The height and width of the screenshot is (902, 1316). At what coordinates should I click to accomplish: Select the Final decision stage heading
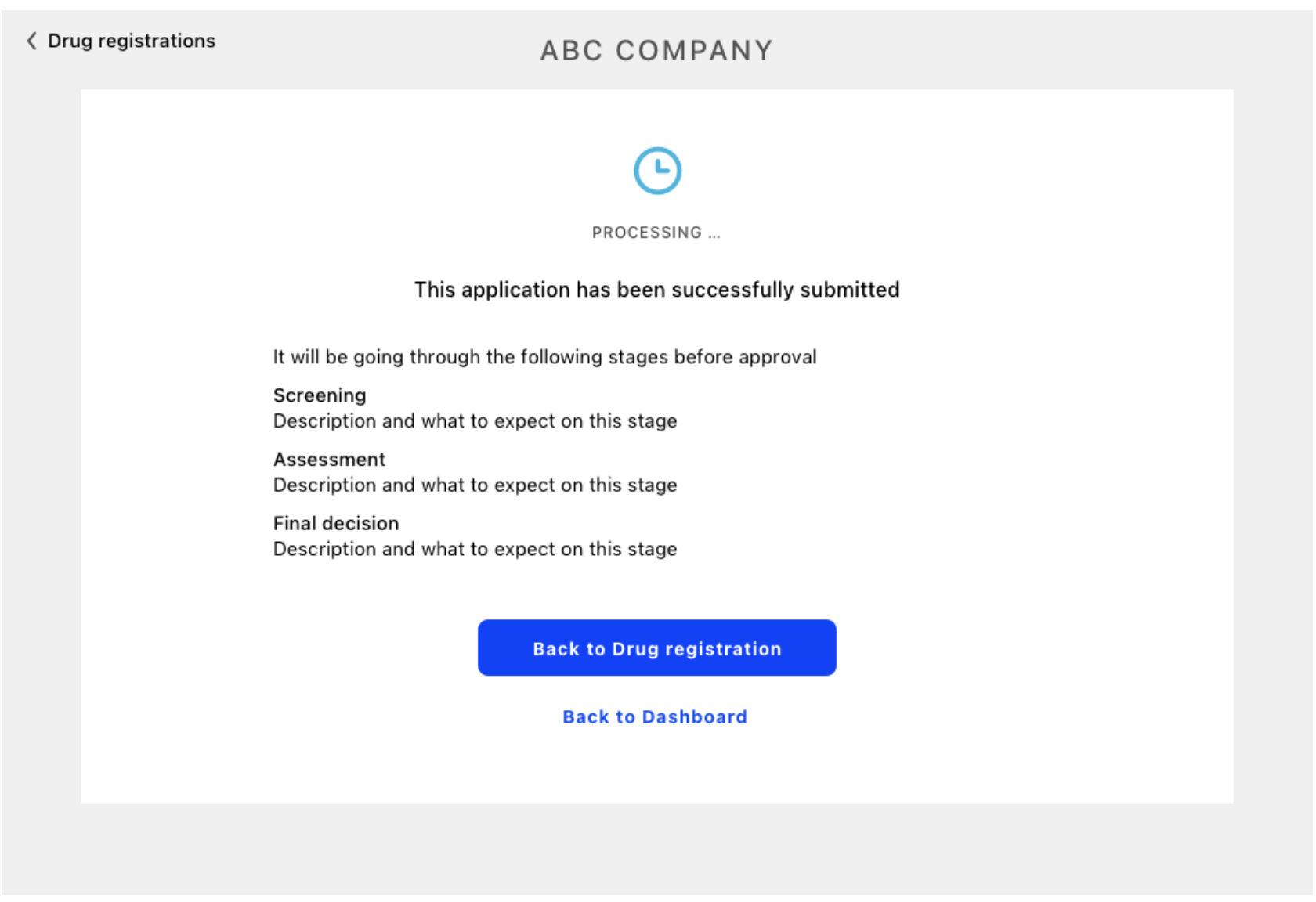coord(336,523)
